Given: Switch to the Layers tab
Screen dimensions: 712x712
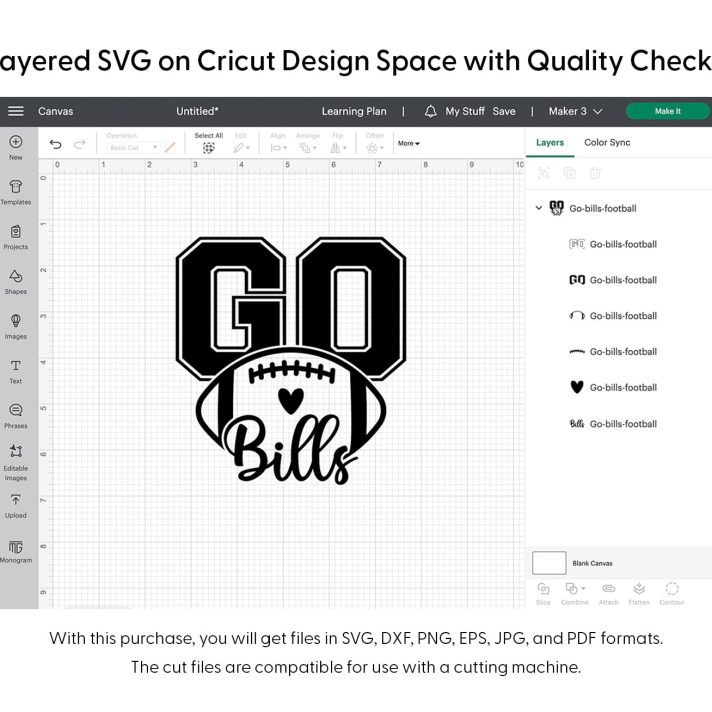Looking at the screenshot, I should pyautogui.click(x=550, y=143).
